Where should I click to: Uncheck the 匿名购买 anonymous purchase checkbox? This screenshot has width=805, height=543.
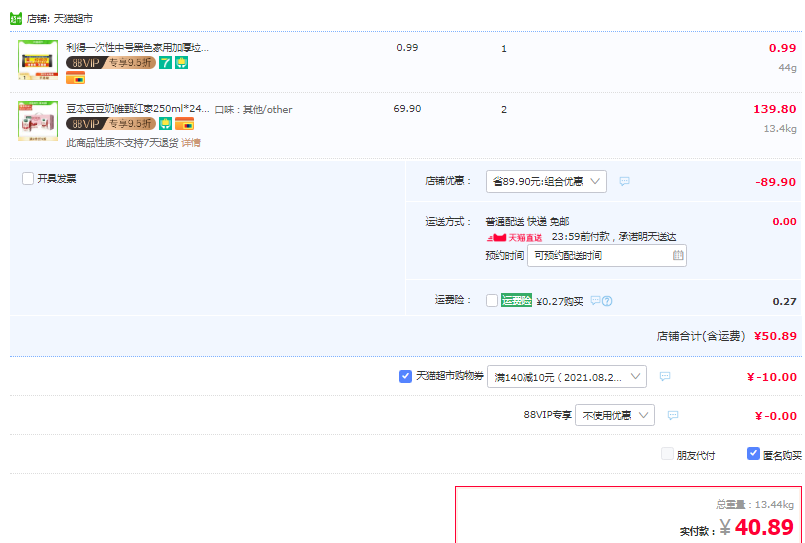[753, 454]
